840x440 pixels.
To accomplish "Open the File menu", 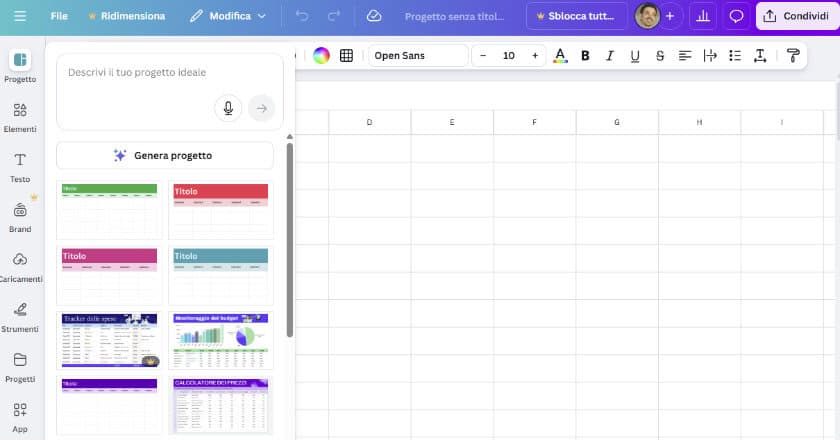I will pyautogui.click(x=59, y=16).
